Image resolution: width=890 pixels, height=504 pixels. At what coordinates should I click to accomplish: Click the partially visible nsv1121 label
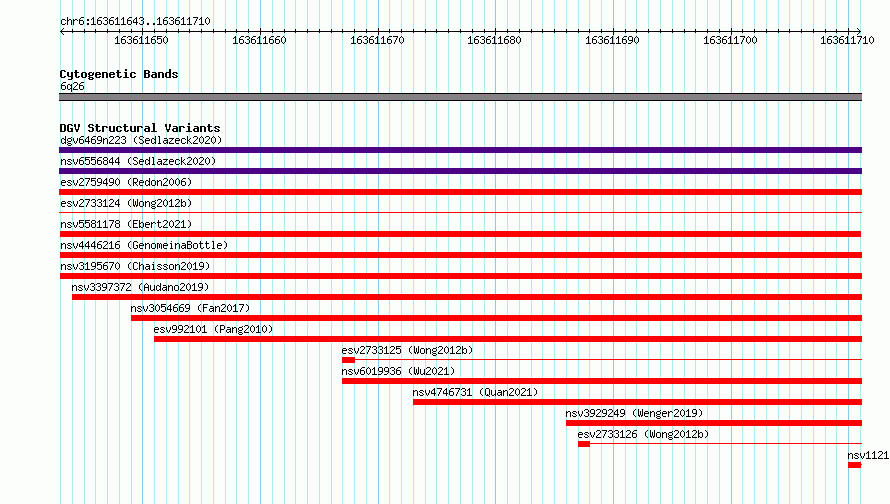pos(868,455)
